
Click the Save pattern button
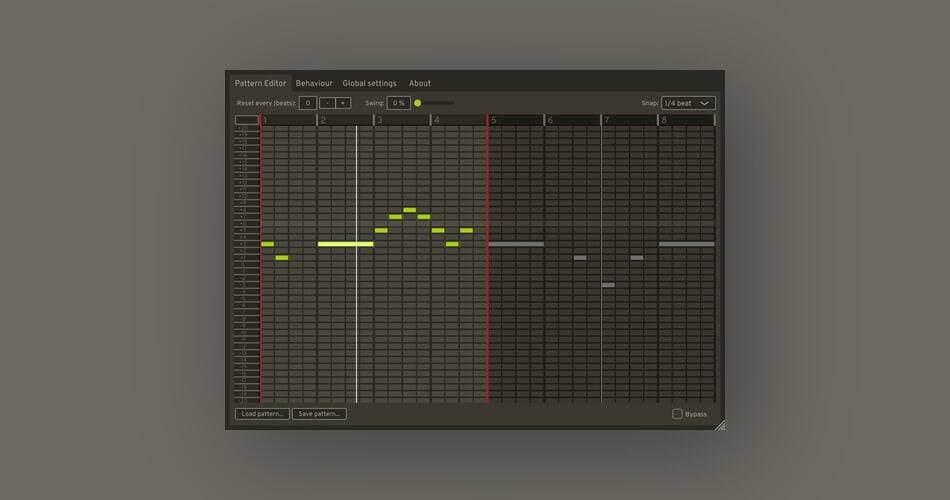[319, 414]
